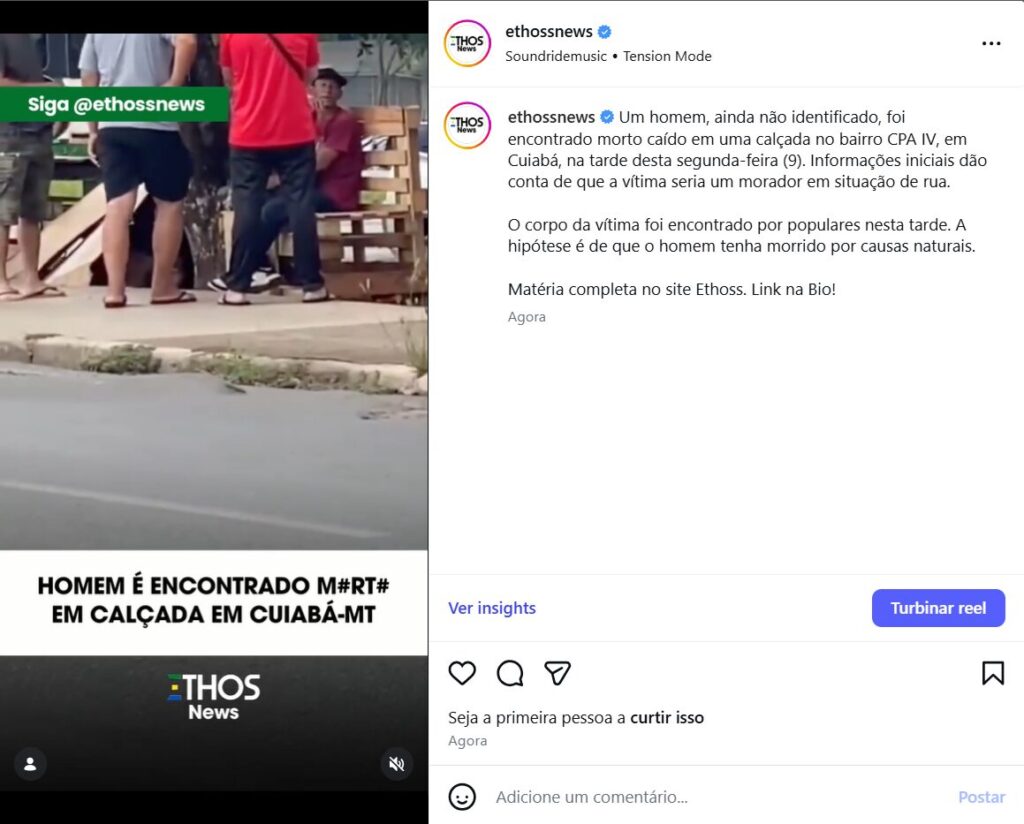1024x824 pixels.
Task: Open ethossnews username in the caption
Action: click(x=551, y=117)
